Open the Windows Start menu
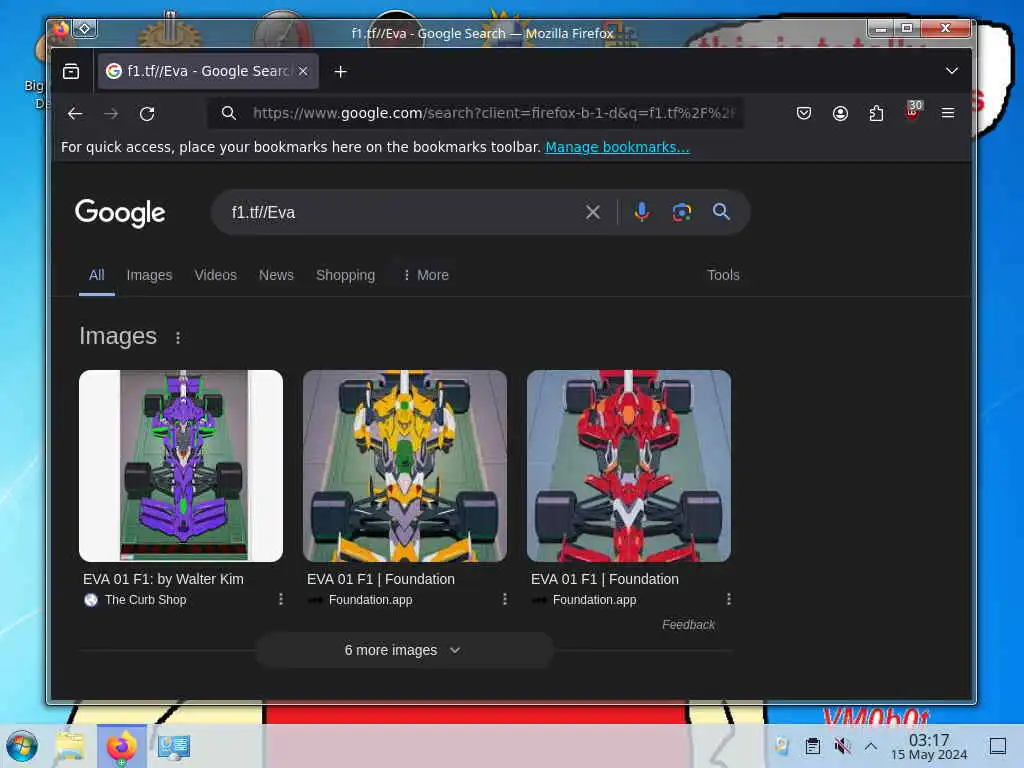Viewport: 1024px width, 768px height. (22, 746)
